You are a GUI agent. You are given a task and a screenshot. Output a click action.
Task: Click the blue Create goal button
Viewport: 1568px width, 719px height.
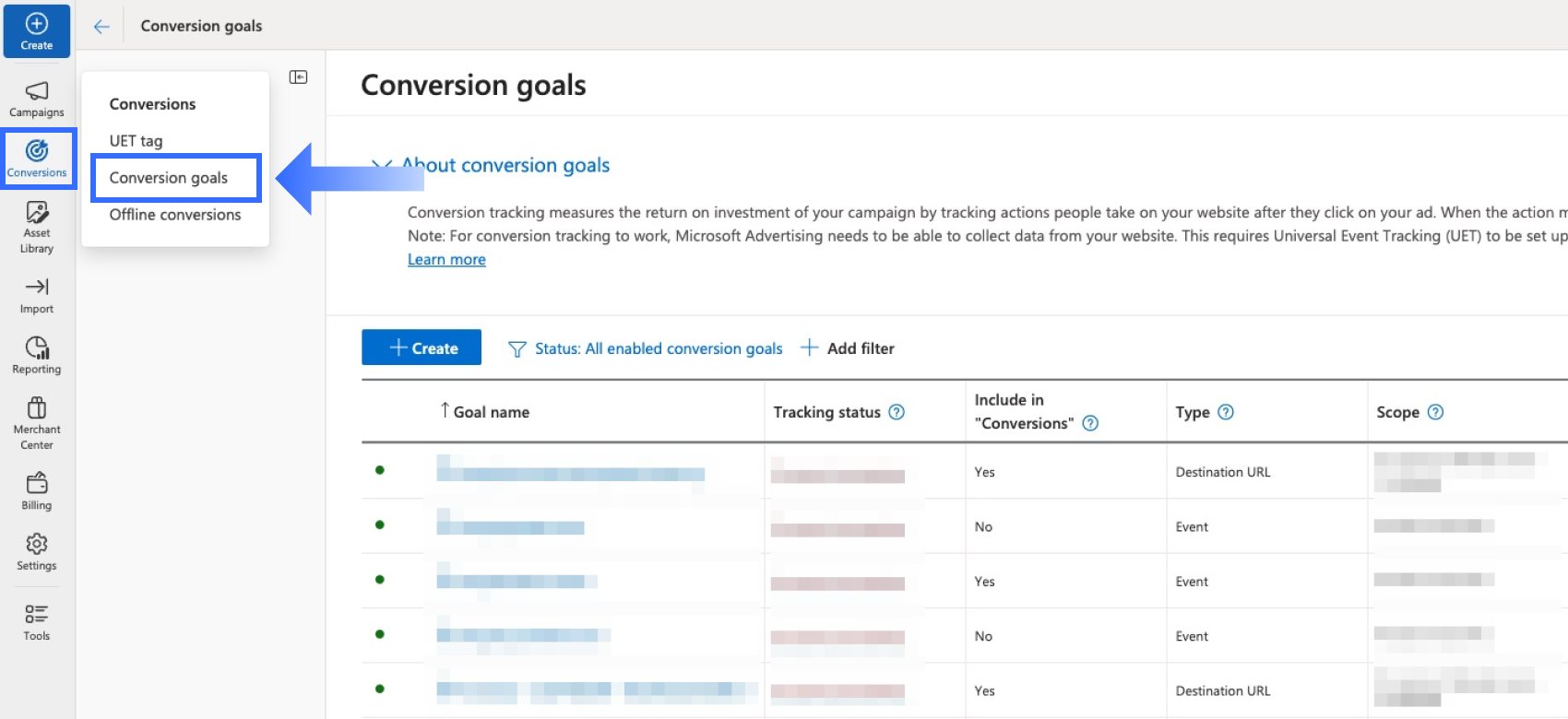pyautogui.click(x=422, y=348)
